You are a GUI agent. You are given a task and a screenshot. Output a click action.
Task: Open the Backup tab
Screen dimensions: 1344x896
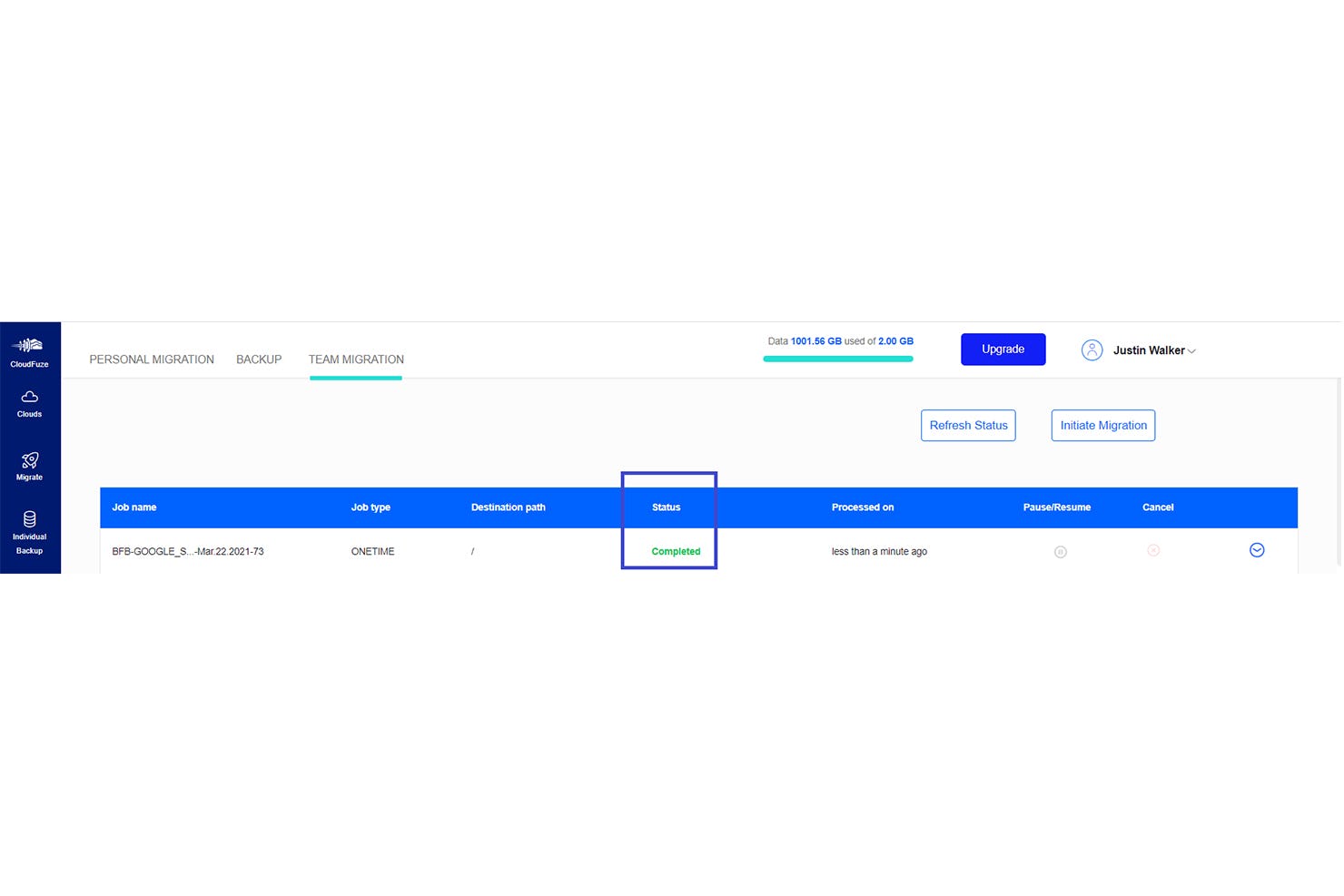pos(258,359)
